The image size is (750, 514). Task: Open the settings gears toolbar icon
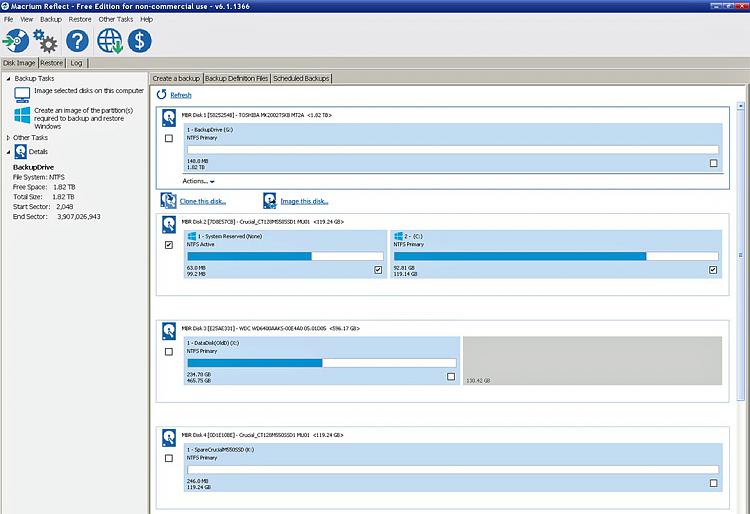click(x=45, y=41)
